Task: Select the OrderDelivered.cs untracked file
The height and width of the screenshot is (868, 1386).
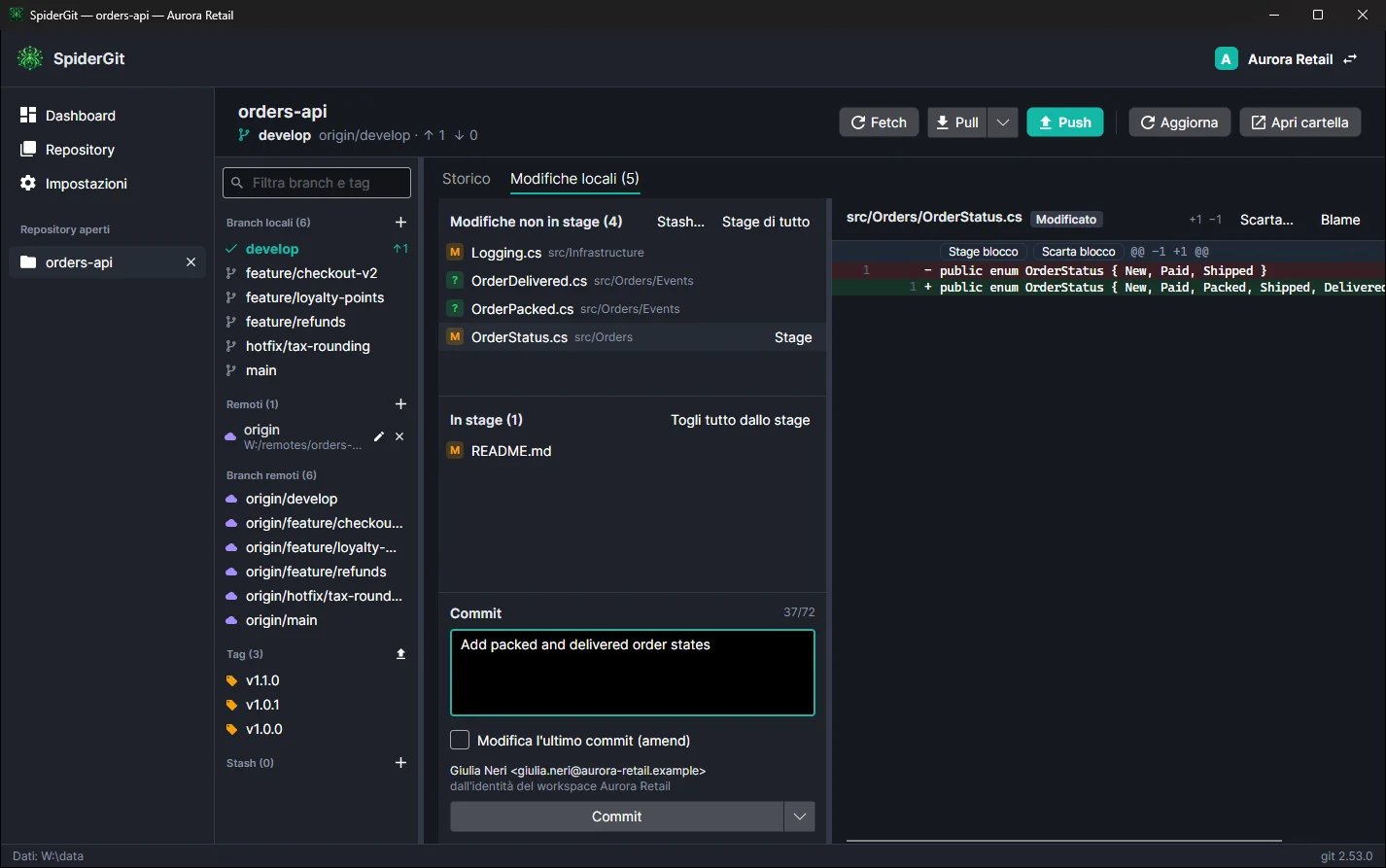Action: [632, 281]
